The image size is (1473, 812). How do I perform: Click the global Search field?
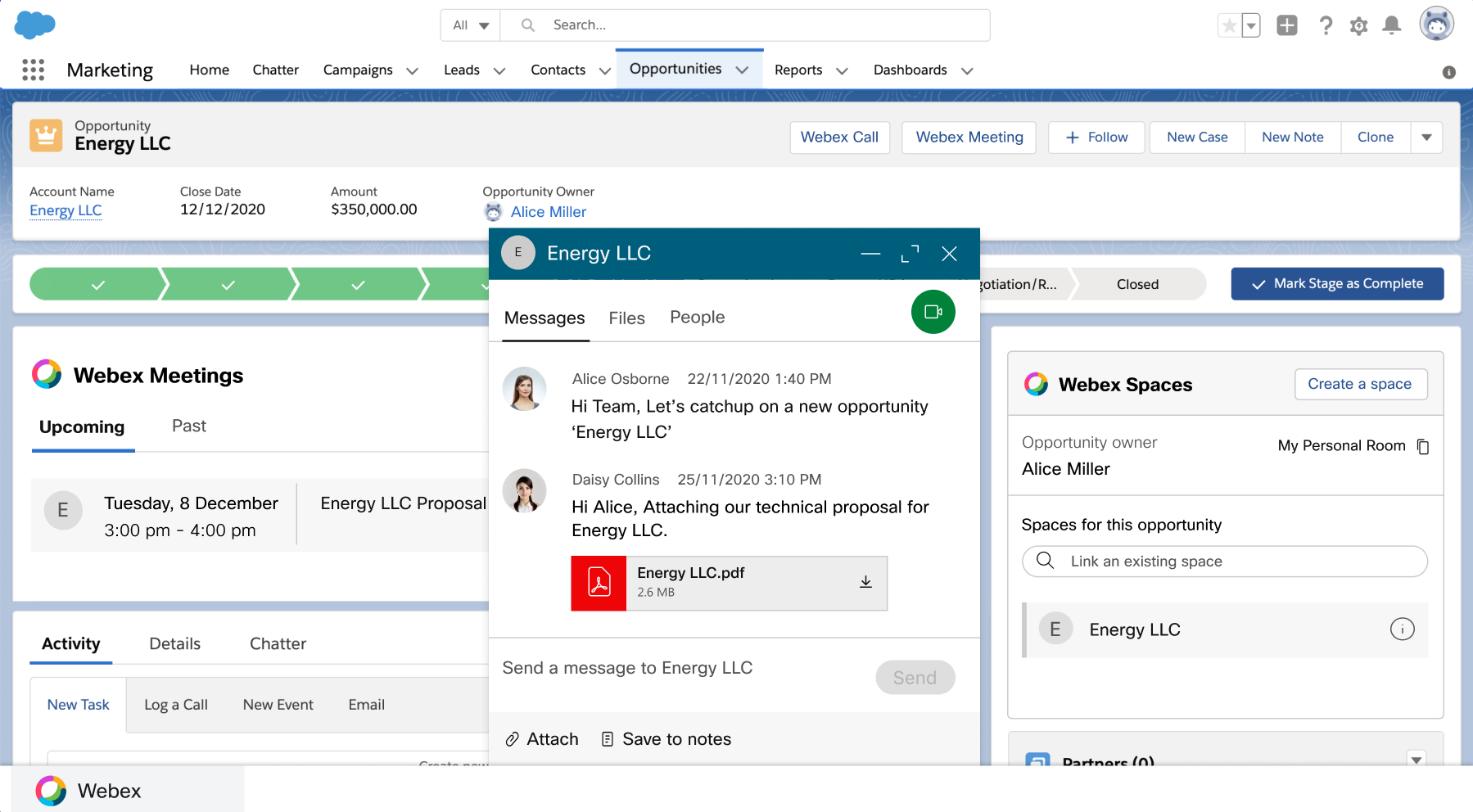pos(745,25)
